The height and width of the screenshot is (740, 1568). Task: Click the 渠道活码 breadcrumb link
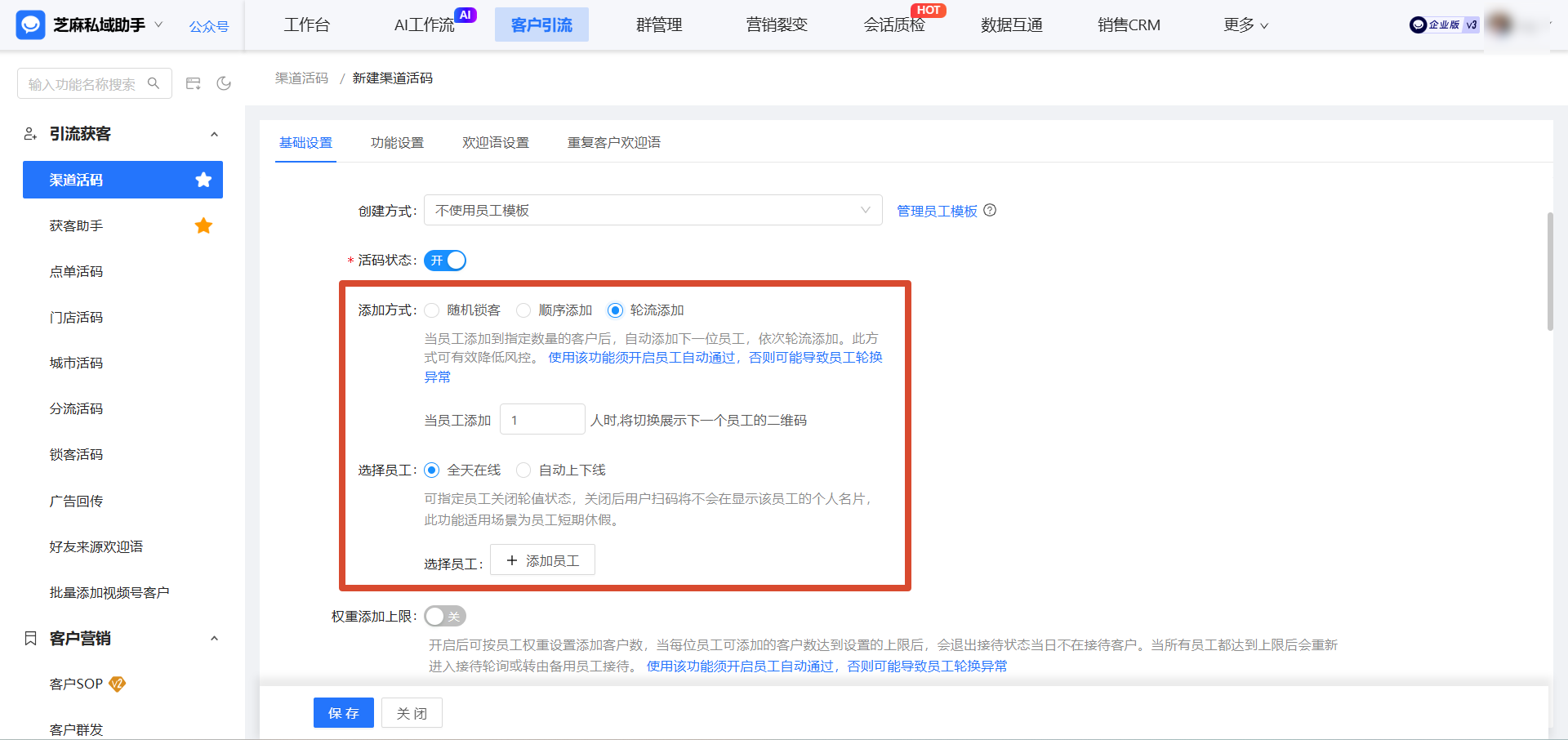tap(301, 78)
